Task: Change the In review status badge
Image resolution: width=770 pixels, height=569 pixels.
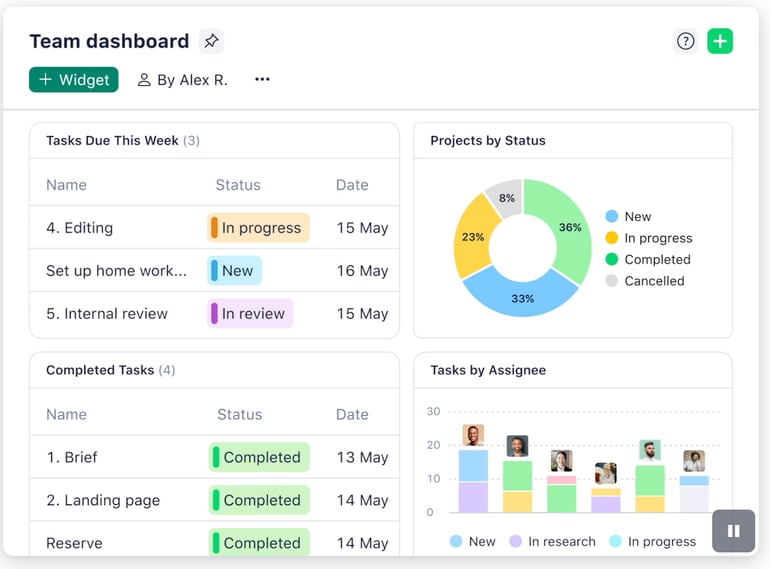Action: (250, 313)
